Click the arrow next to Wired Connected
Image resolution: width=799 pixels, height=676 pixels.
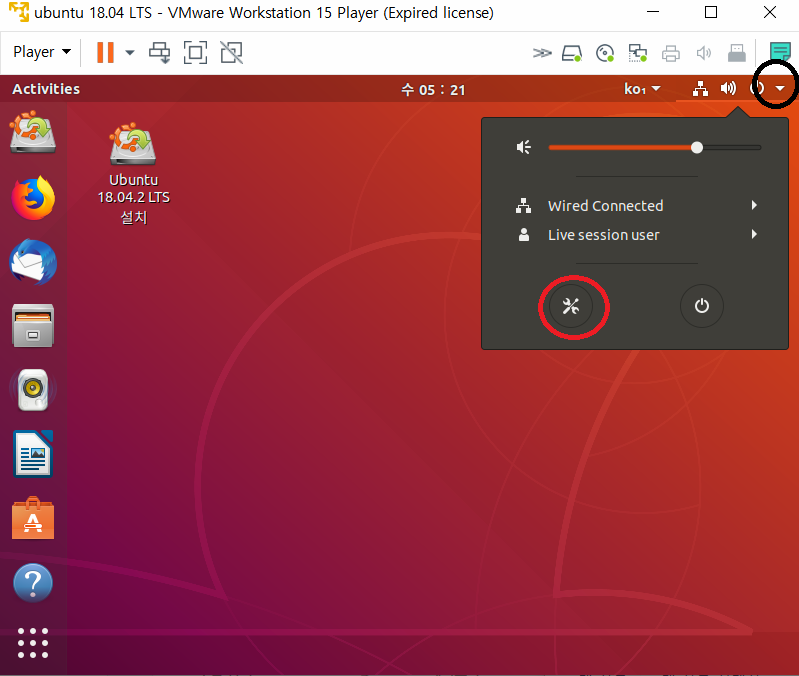754,205
